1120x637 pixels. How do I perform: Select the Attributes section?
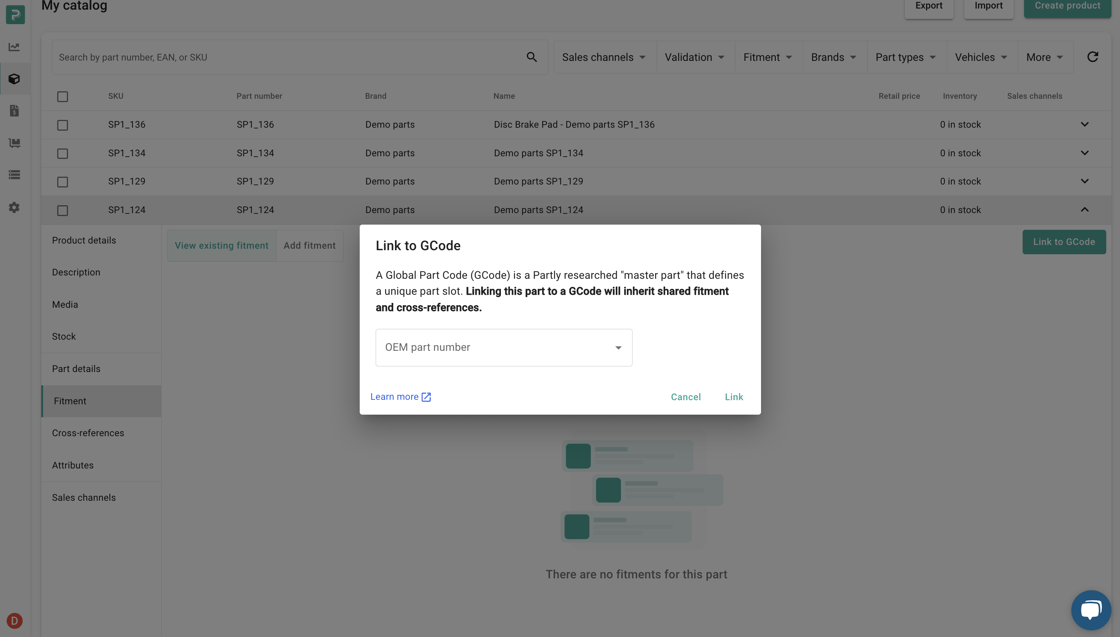101,466
